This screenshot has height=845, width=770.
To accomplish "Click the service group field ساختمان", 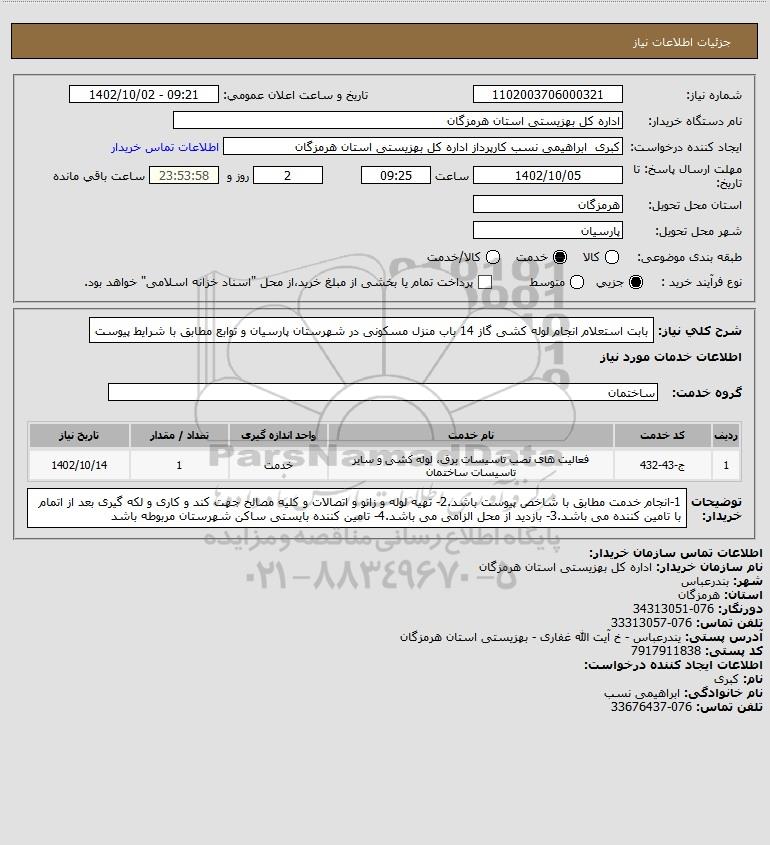I will [383, 392].
